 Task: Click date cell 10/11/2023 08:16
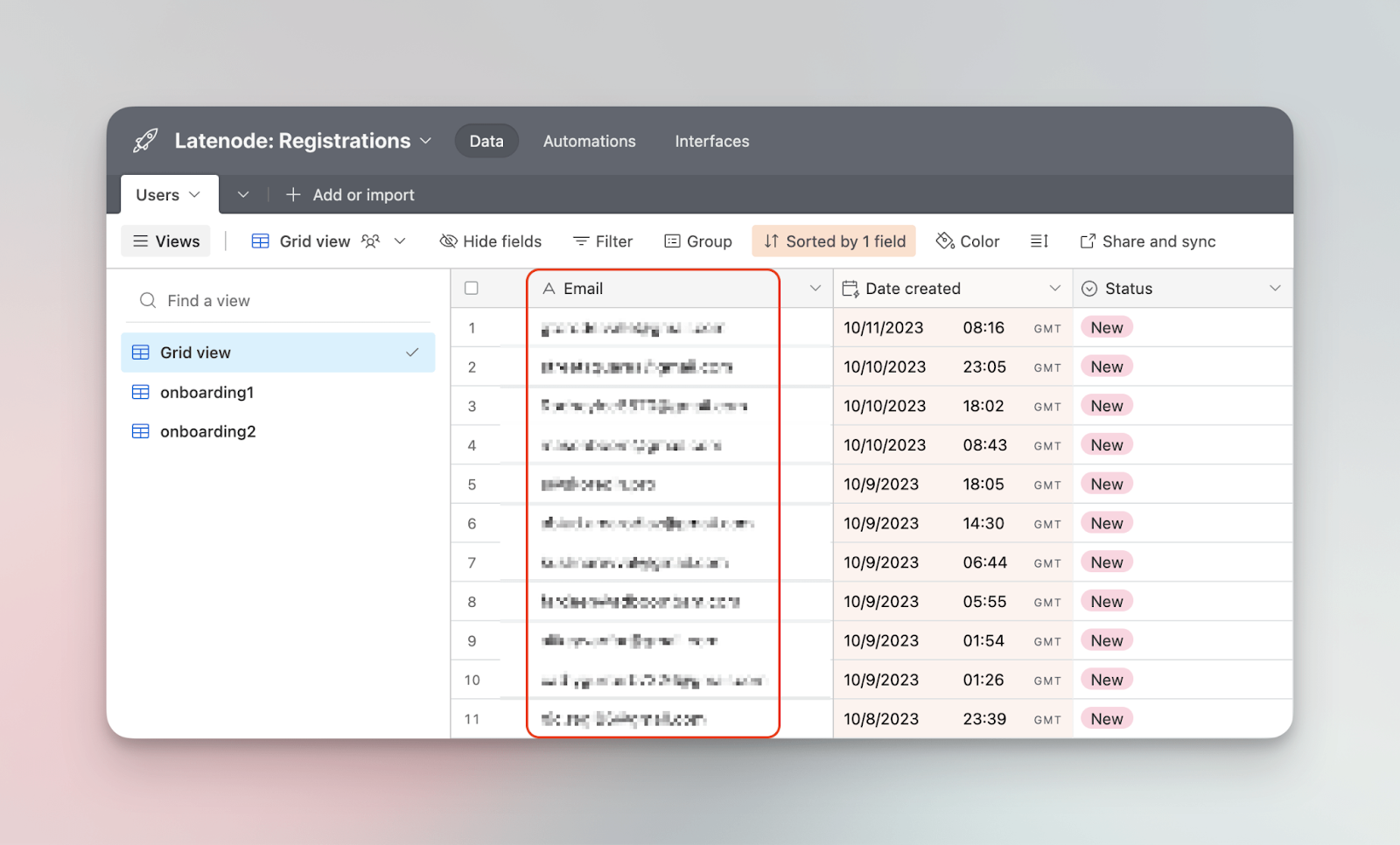953,328
